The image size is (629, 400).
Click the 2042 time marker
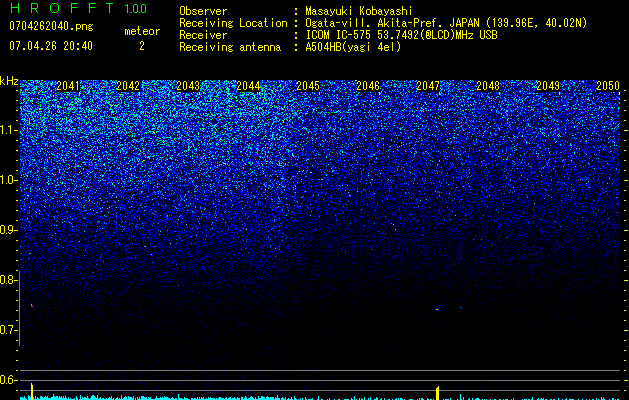128,86
